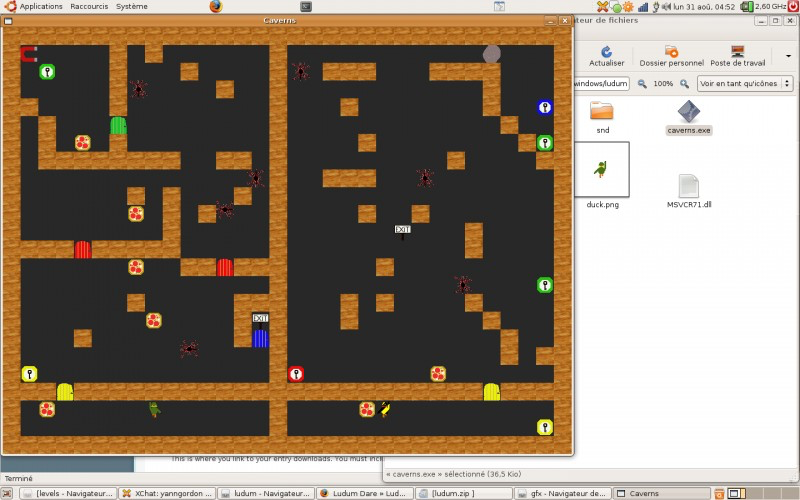Click the blue key token
The width and height of the screenshot is (800, 500).
(545, 107)
